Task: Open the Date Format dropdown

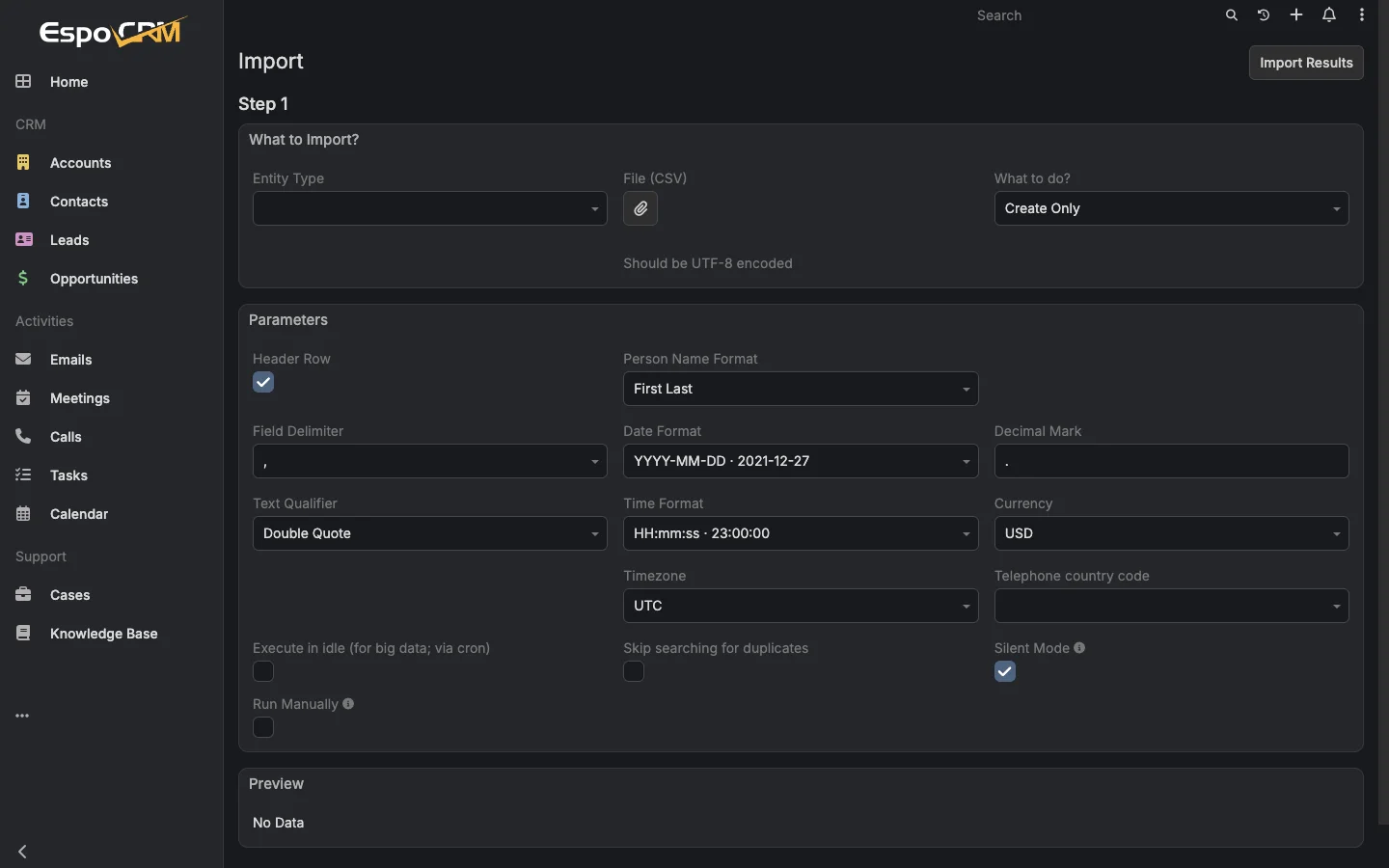Action: pyautogui.click(x=801, y=461)
